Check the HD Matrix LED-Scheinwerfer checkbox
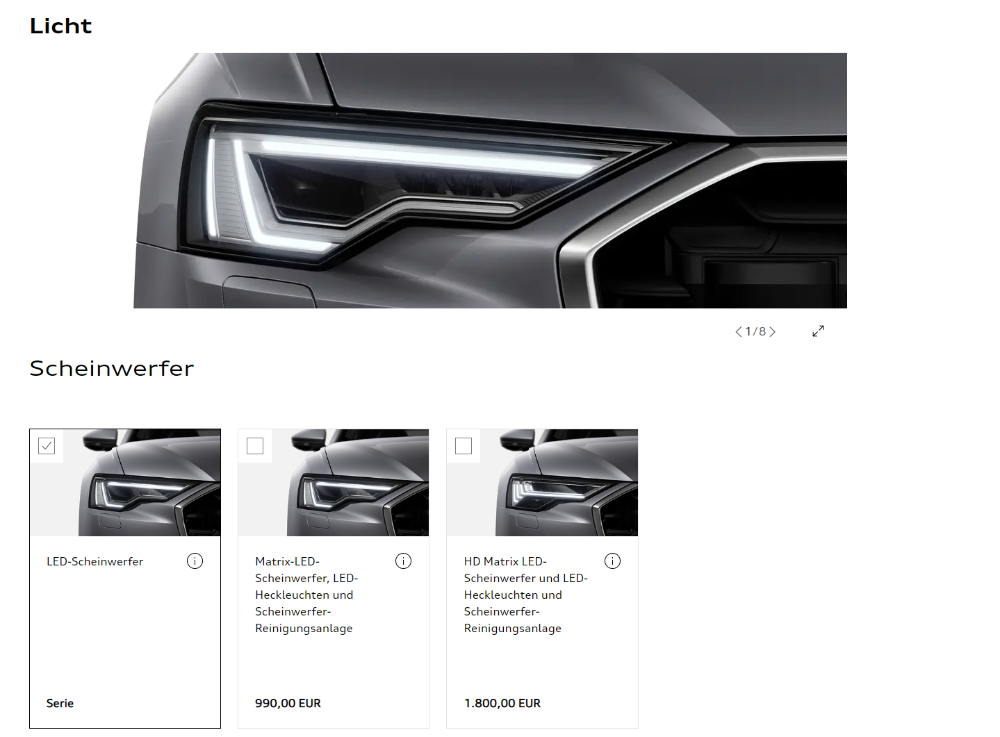The height and width of the screenshot is (737, 1000). [x=464, y=446]
